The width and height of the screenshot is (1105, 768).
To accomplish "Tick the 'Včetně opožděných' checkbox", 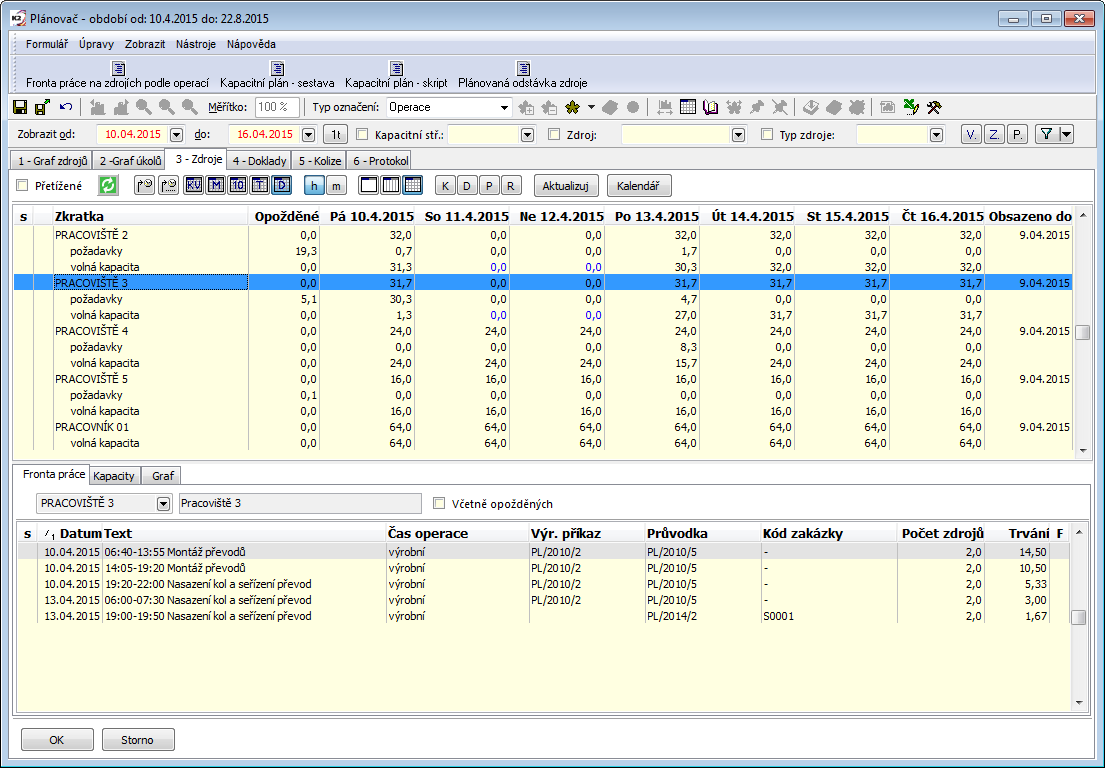I will coord(439,503).
